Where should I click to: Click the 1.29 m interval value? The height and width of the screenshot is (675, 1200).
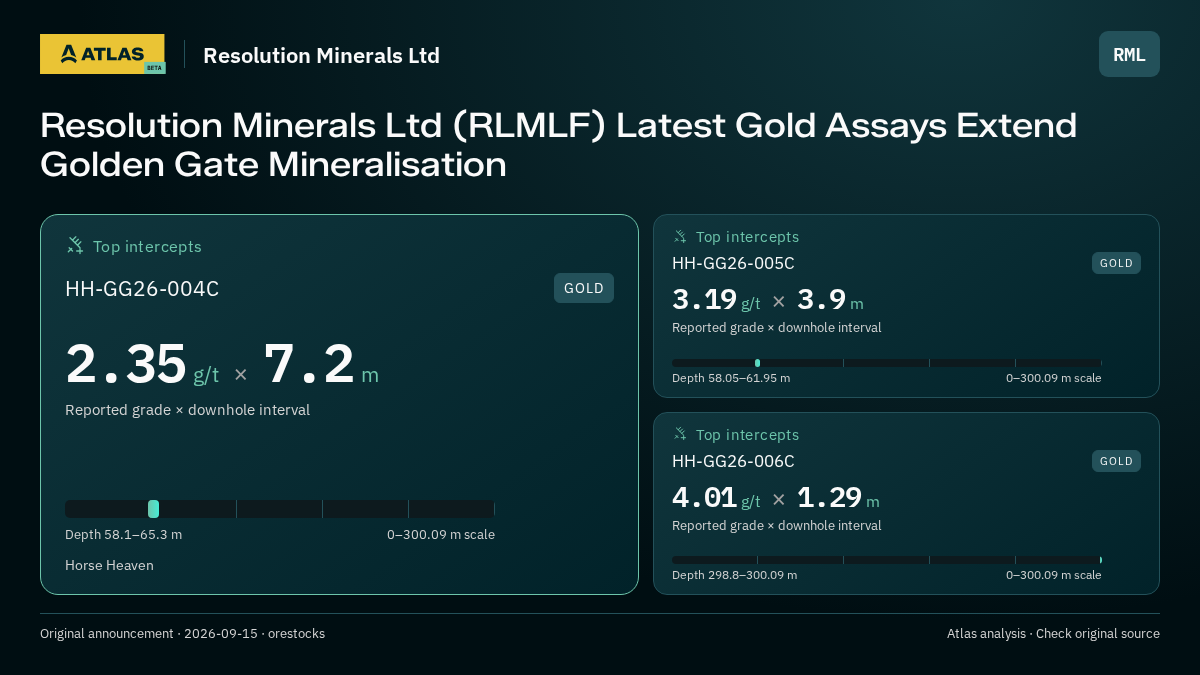pyautogui.click(x=838, y=498)
